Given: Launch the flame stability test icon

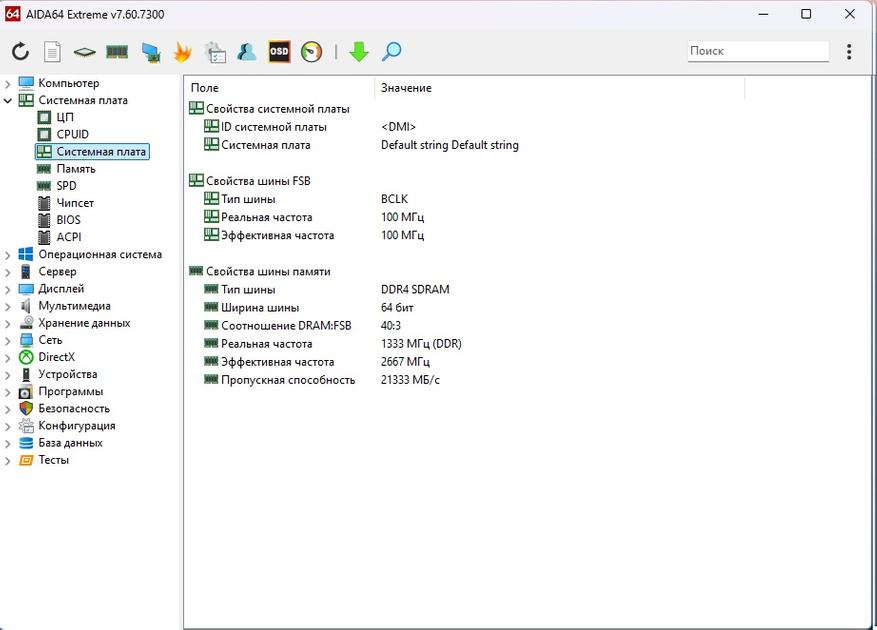Looking at the screenshot, I should click(x=182, y=51).
